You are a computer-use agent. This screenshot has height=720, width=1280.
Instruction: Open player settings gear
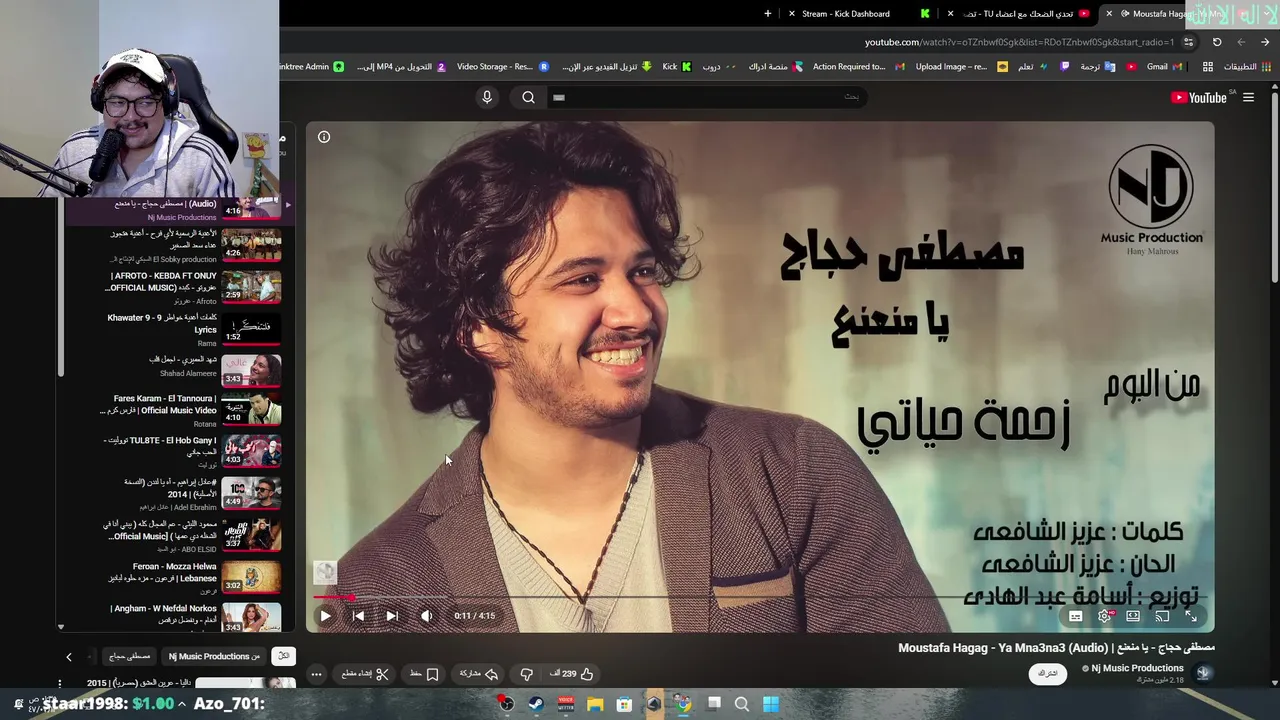coord(1104,616)
